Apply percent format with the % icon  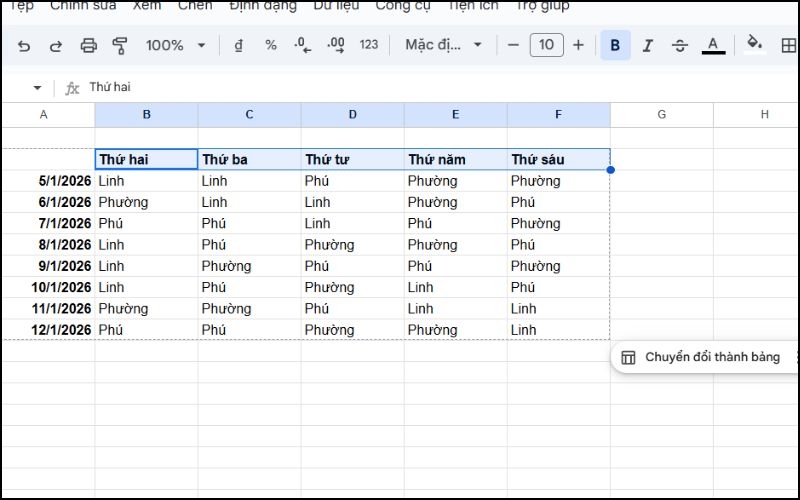click(270, 45)
